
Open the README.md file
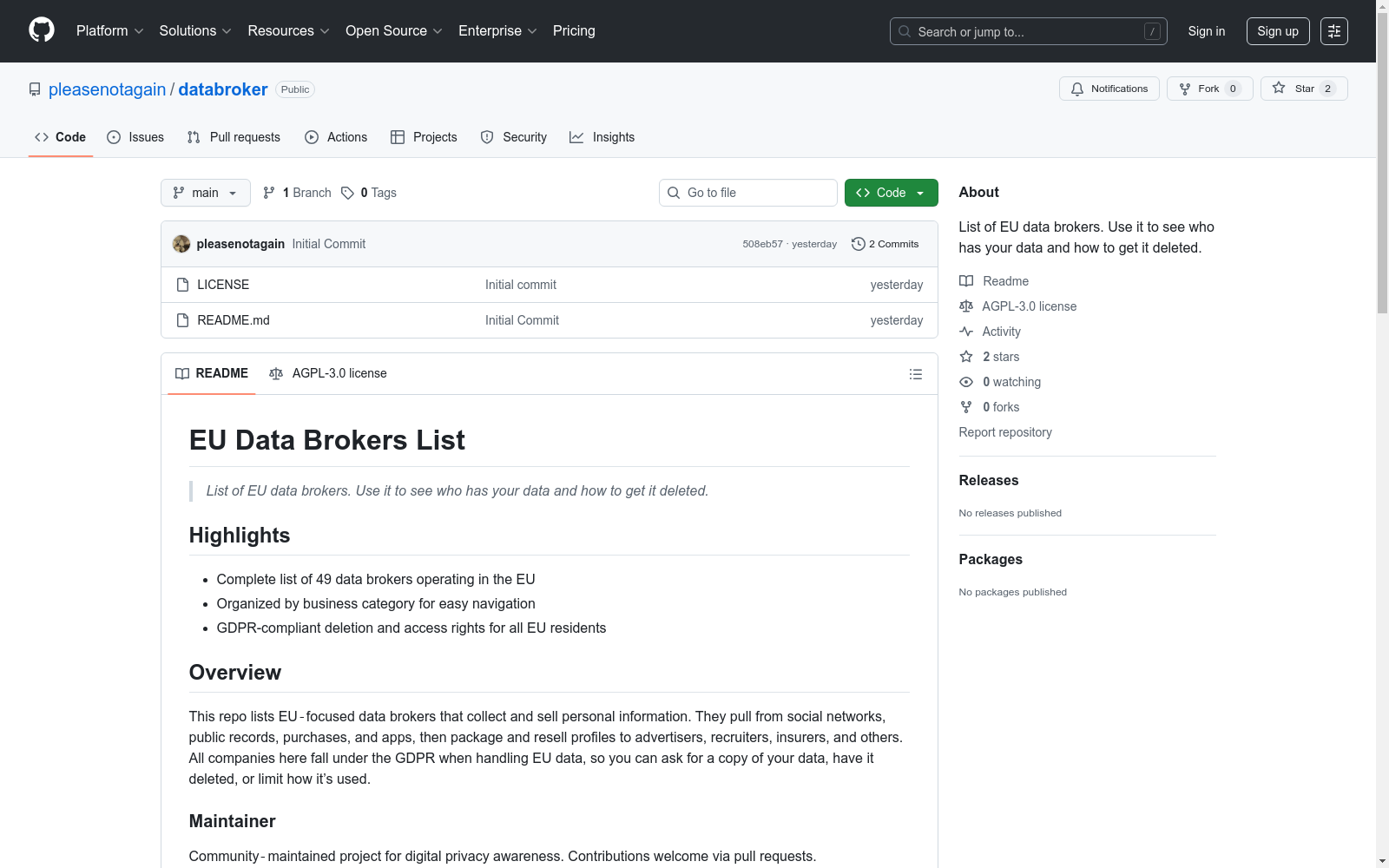click(234, 320)
